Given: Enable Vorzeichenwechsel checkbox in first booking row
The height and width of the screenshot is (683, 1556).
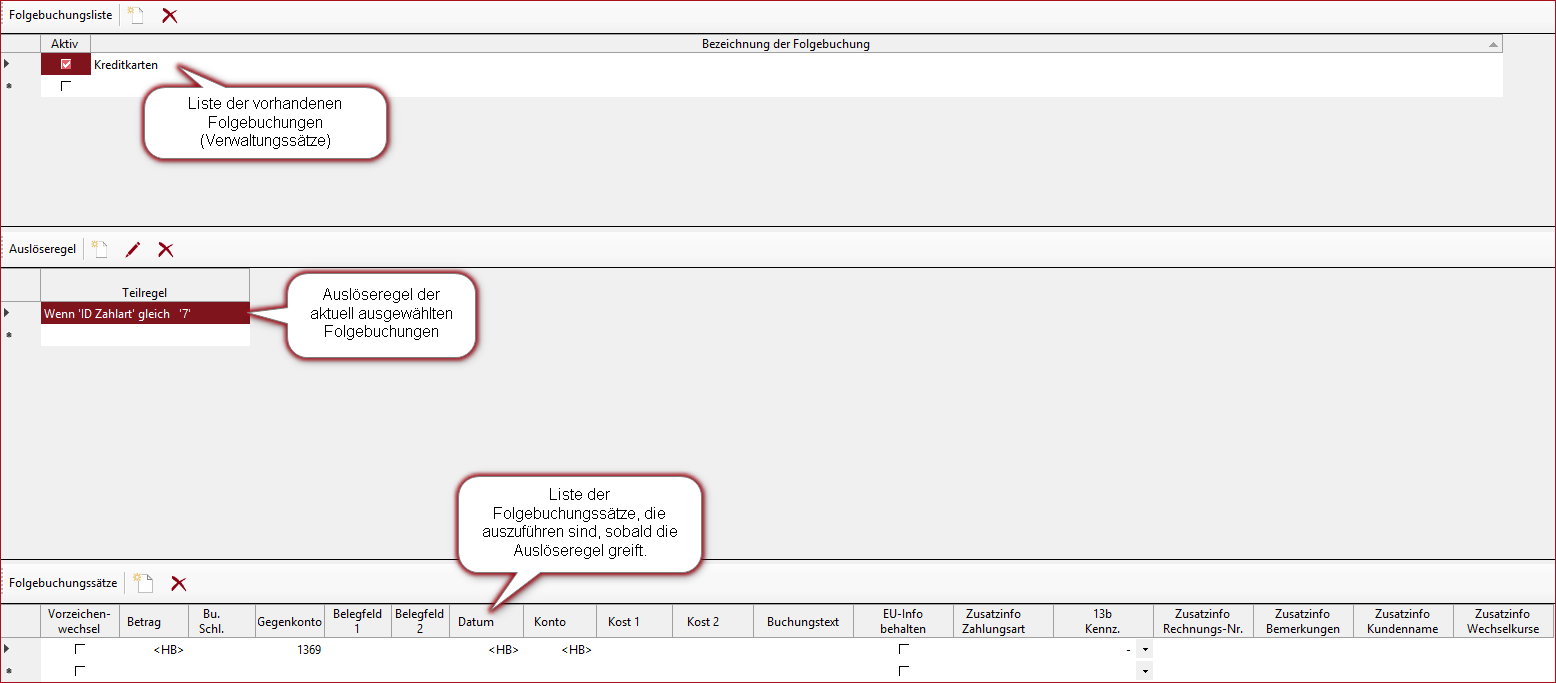Looking at the screenshot, I should (80, 650).
